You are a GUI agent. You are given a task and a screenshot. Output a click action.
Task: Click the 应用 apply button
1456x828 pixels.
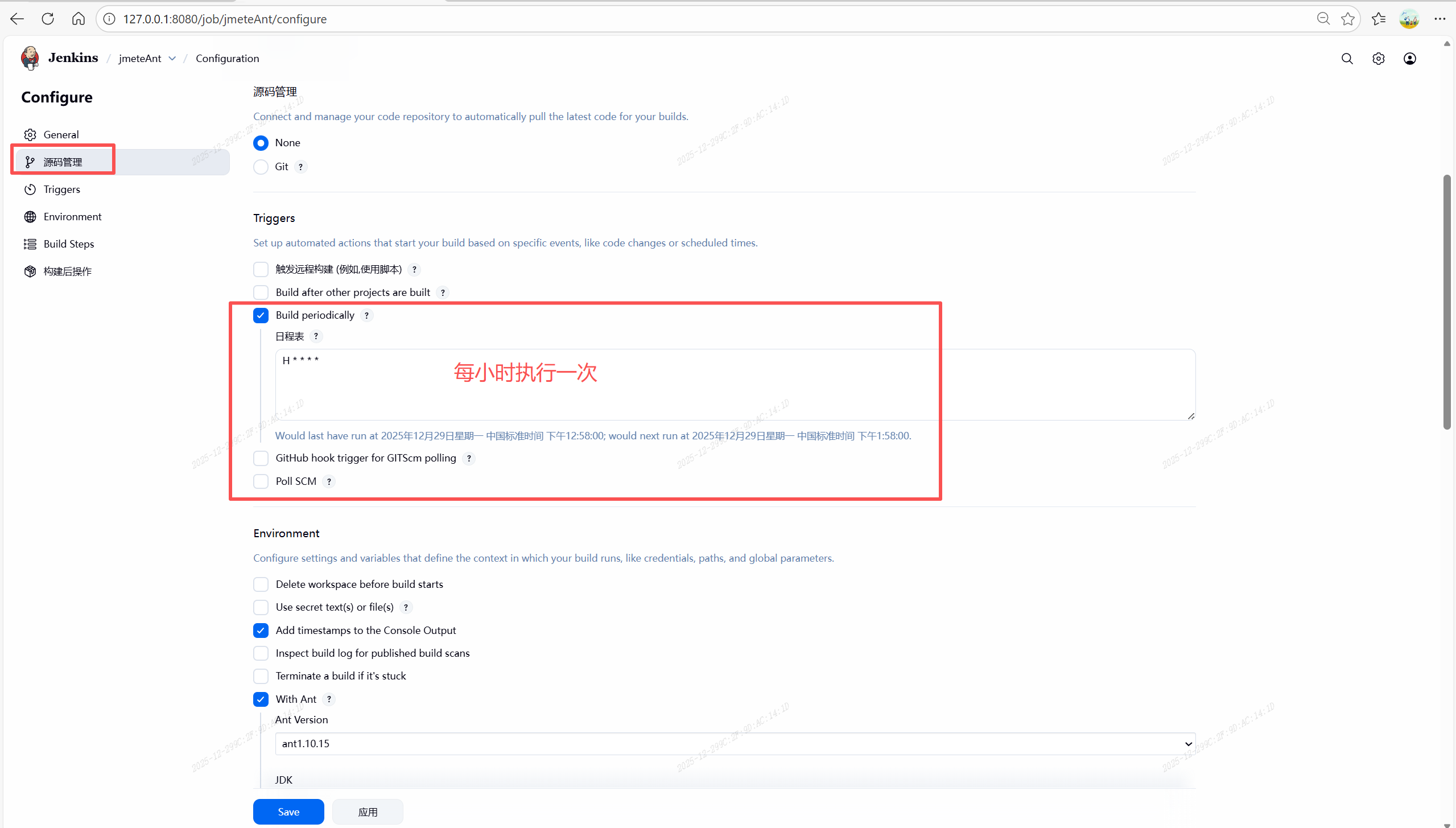(x=368, y=811)
